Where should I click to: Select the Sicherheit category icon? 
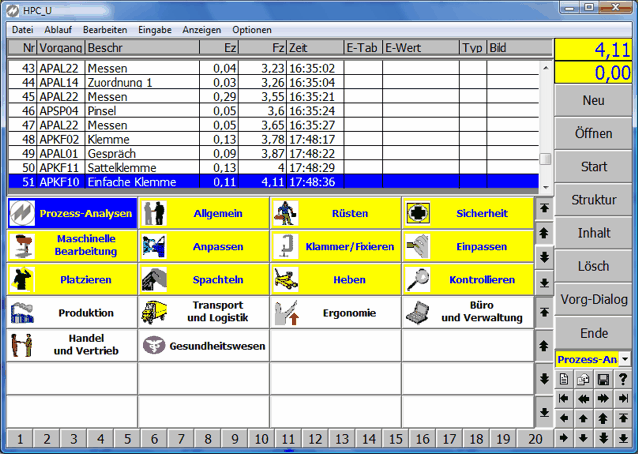tap(418, 213)
